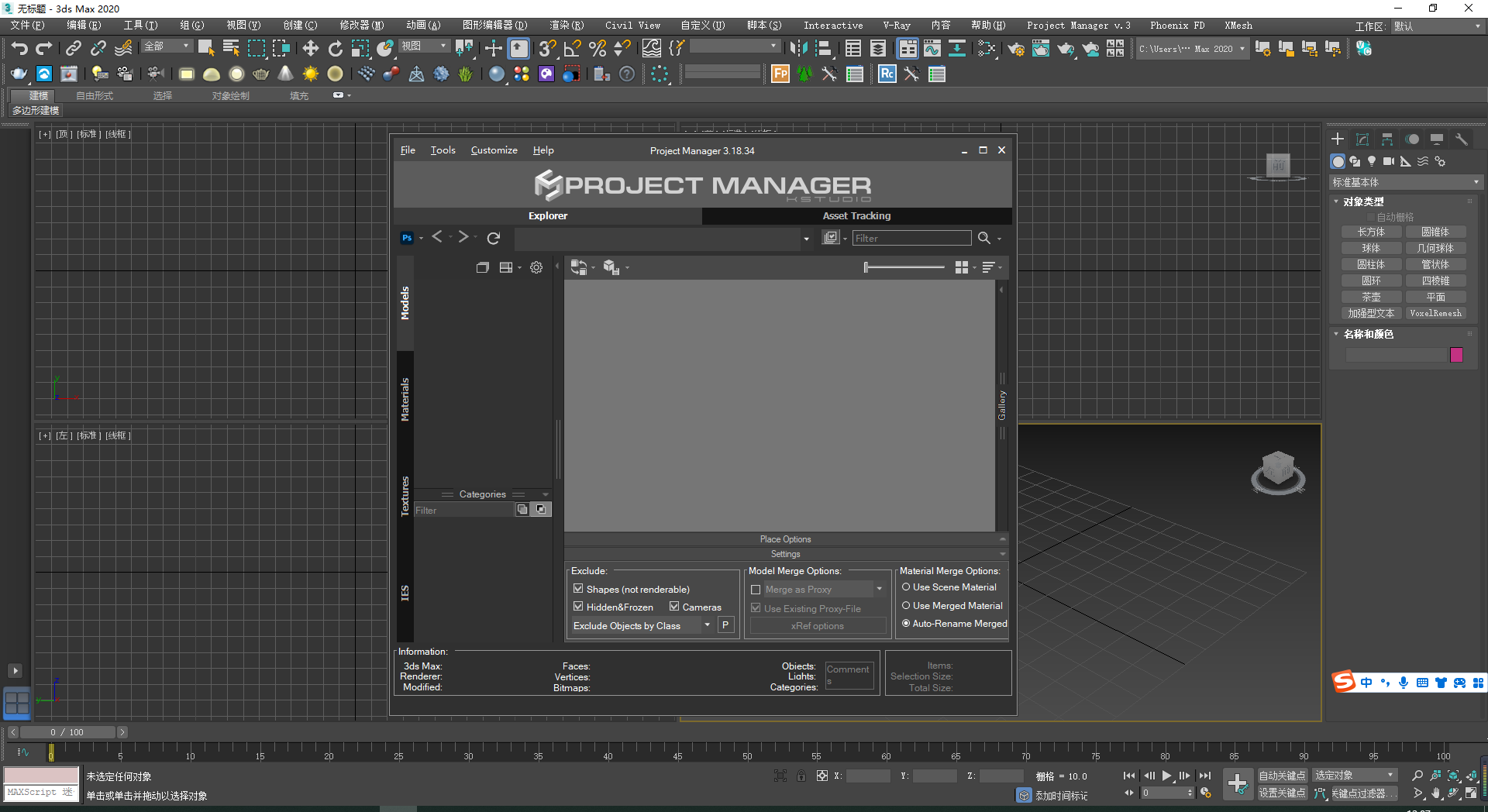Toggle Hidden&Frozen checkbox
Viewport: 1488px width, 812px height.
point(578,607)
